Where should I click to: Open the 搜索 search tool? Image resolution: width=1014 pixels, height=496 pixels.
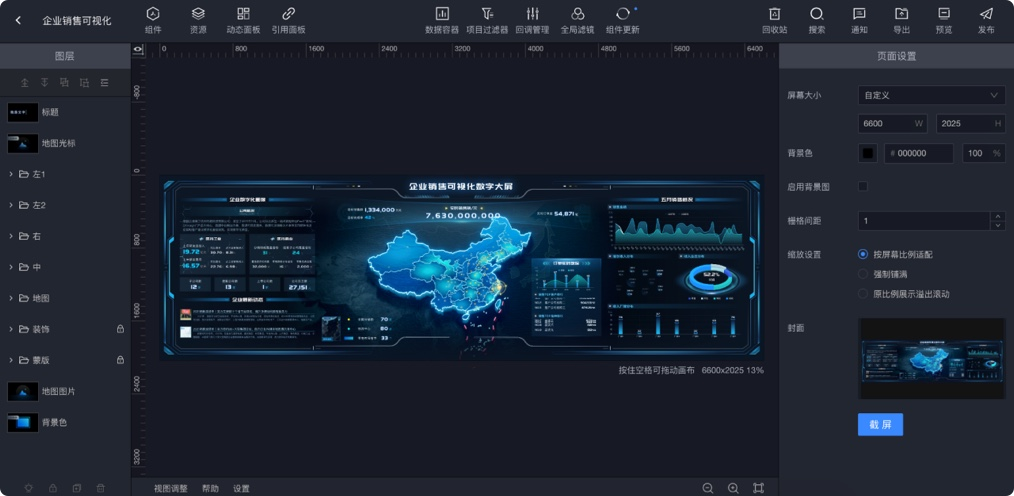(x=817, y=21)
